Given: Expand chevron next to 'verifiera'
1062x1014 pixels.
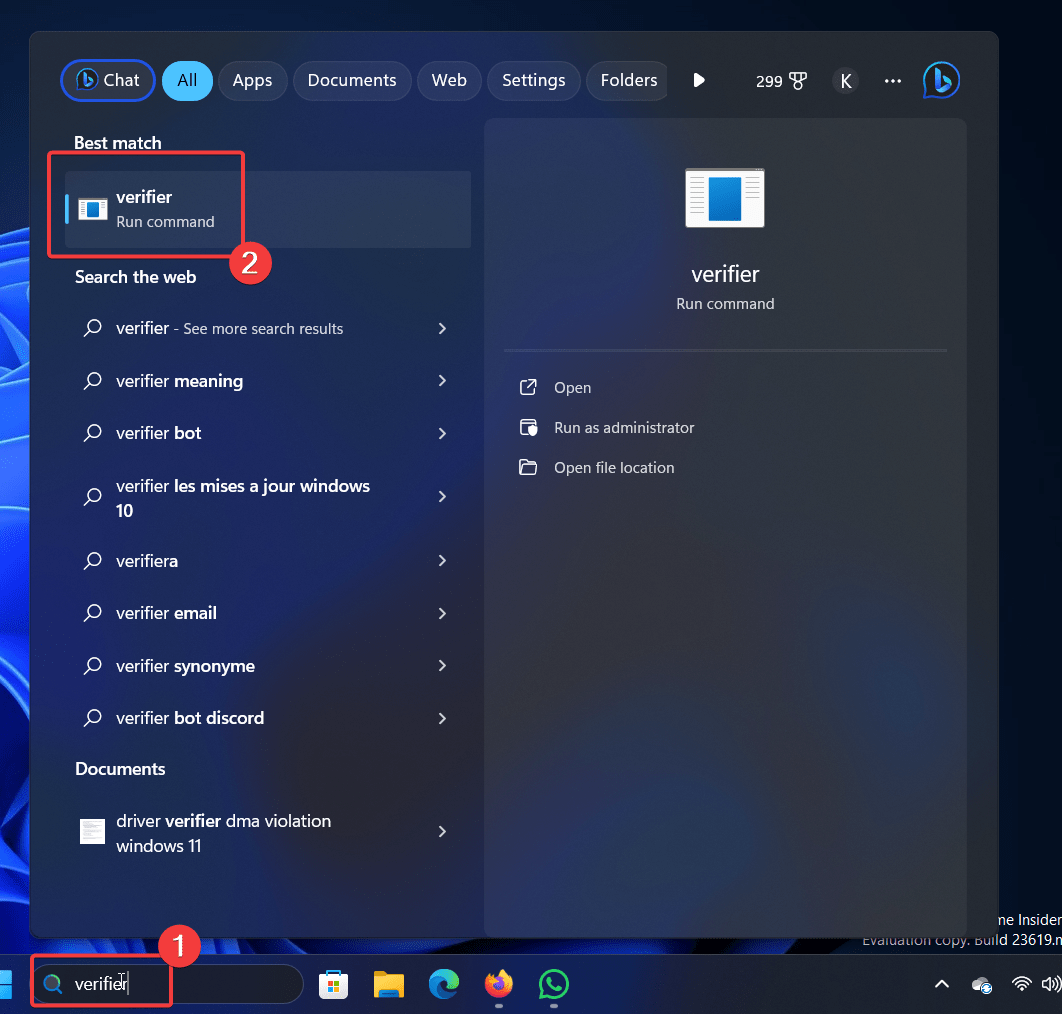Looking at the screenshot, I should click(442, 561).
